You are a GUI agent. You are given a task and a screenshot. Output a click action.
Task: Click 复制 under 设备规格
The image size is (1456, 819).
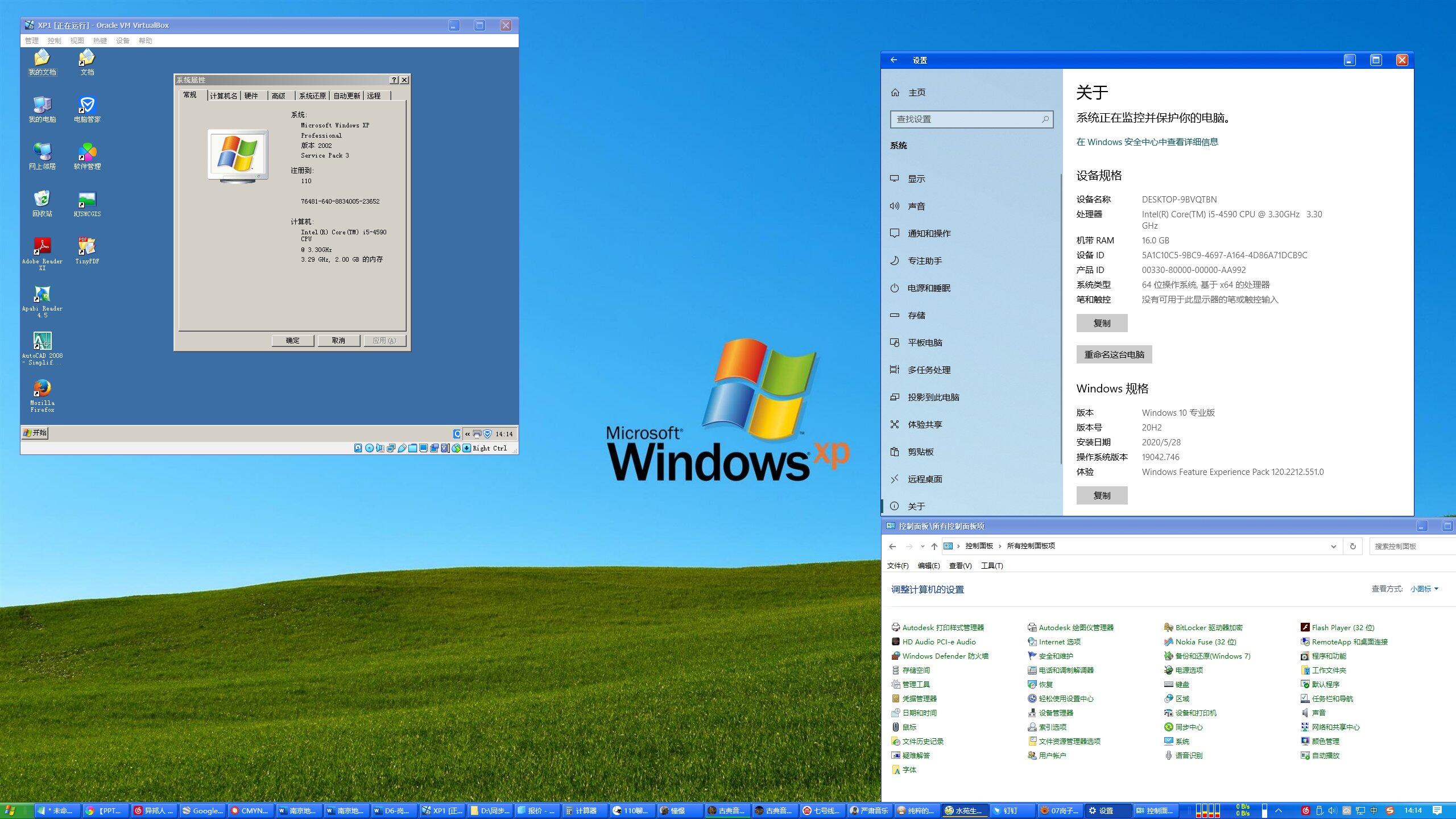1102,323
